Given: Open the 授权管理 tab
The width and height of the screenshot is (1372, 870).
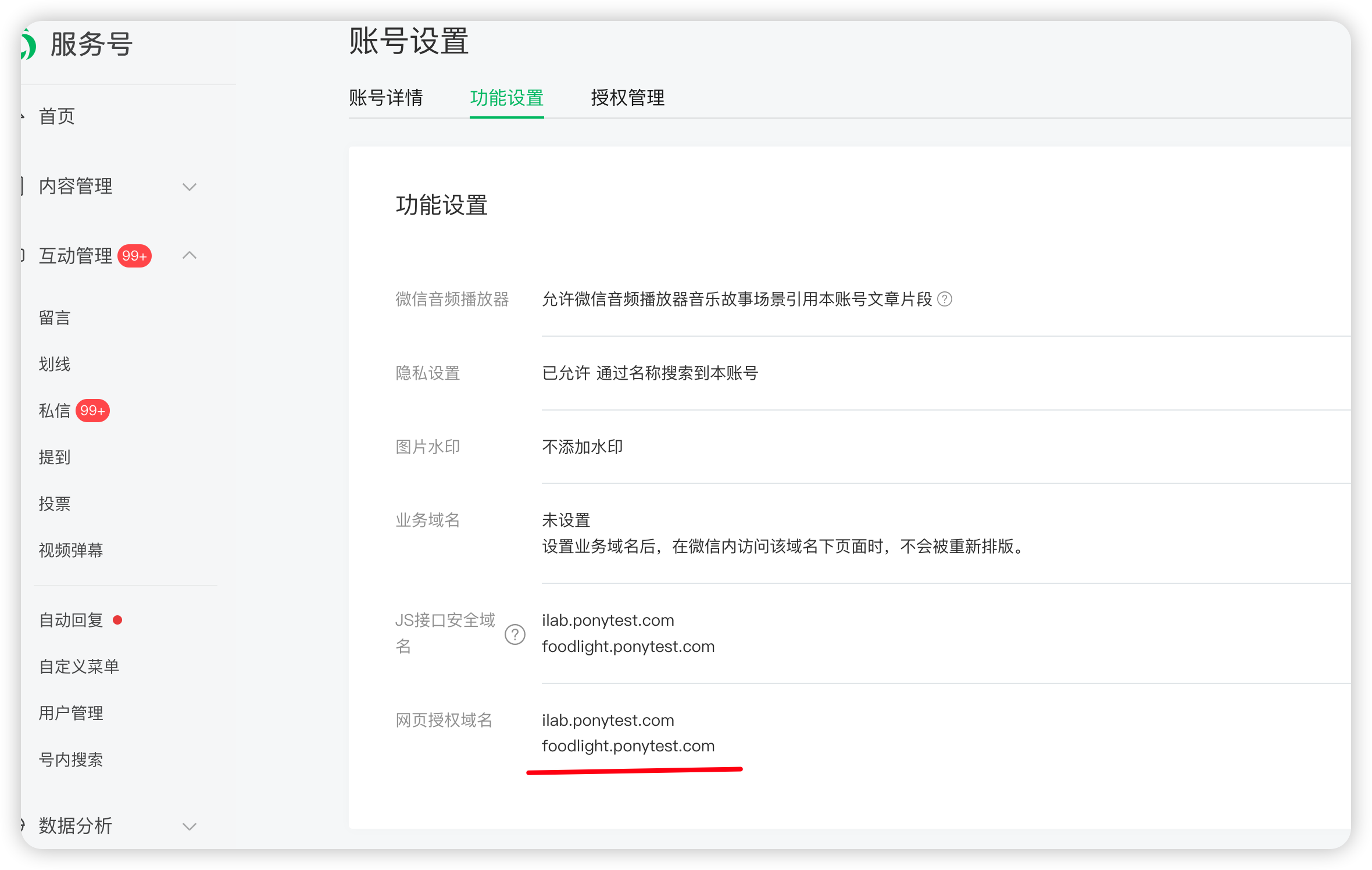Looking at the screenshot, I should [628, 98].
